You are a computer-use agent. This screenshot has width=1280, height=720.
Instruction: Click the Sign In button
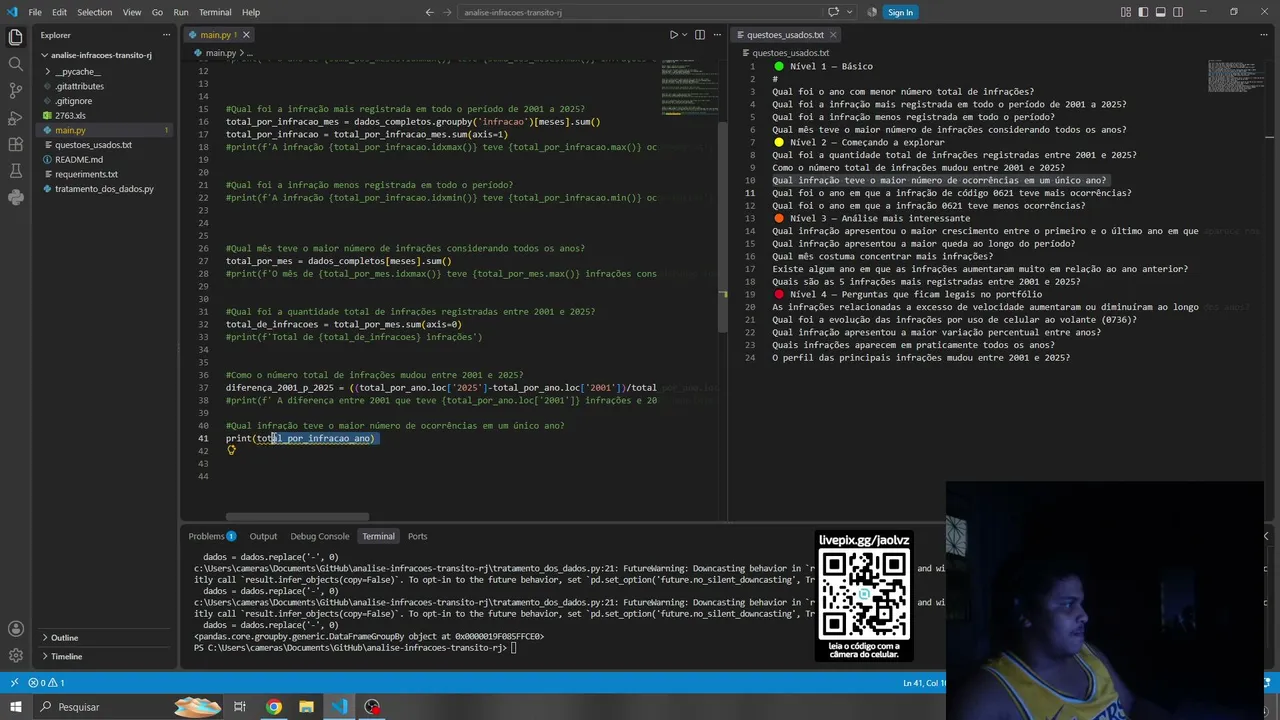coord(900,12)
